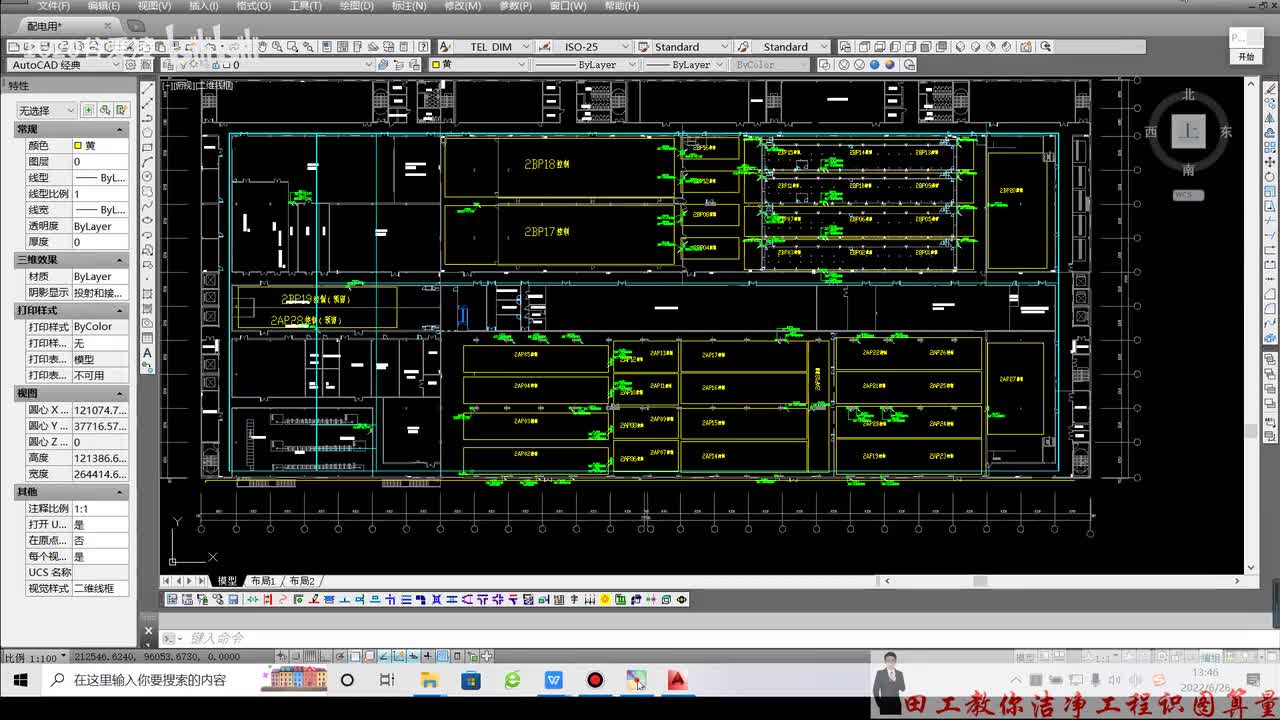The image size is (1280, 720).
Task: Open the AutoCAD app in taskbar
Action: (x=678, y=680)
